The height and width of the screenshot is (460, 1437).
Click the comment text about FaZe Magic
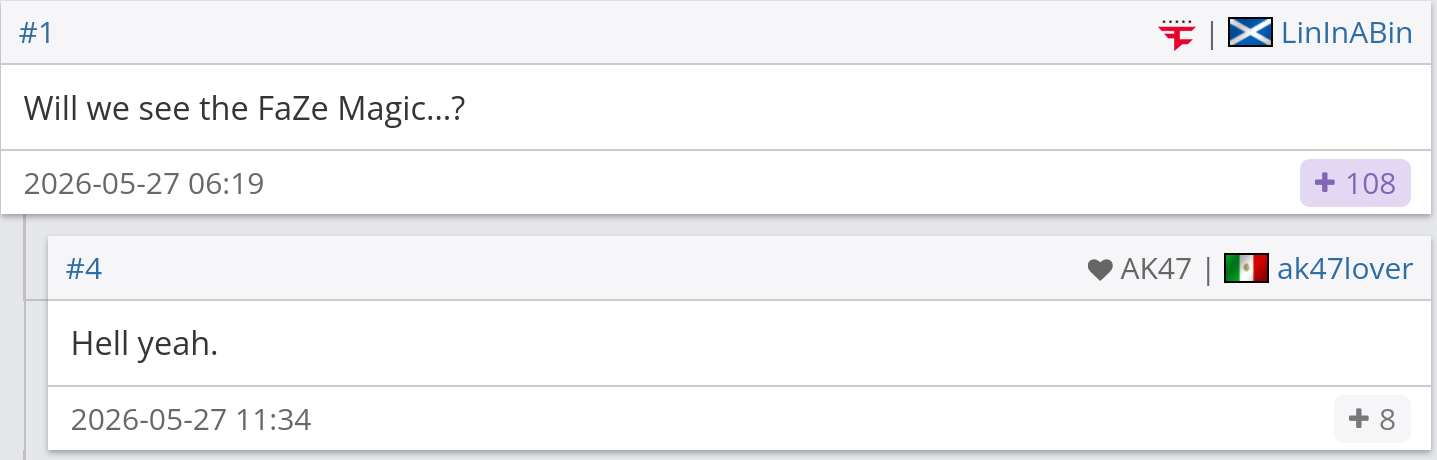pyautogui.click(x=244, y=107)
